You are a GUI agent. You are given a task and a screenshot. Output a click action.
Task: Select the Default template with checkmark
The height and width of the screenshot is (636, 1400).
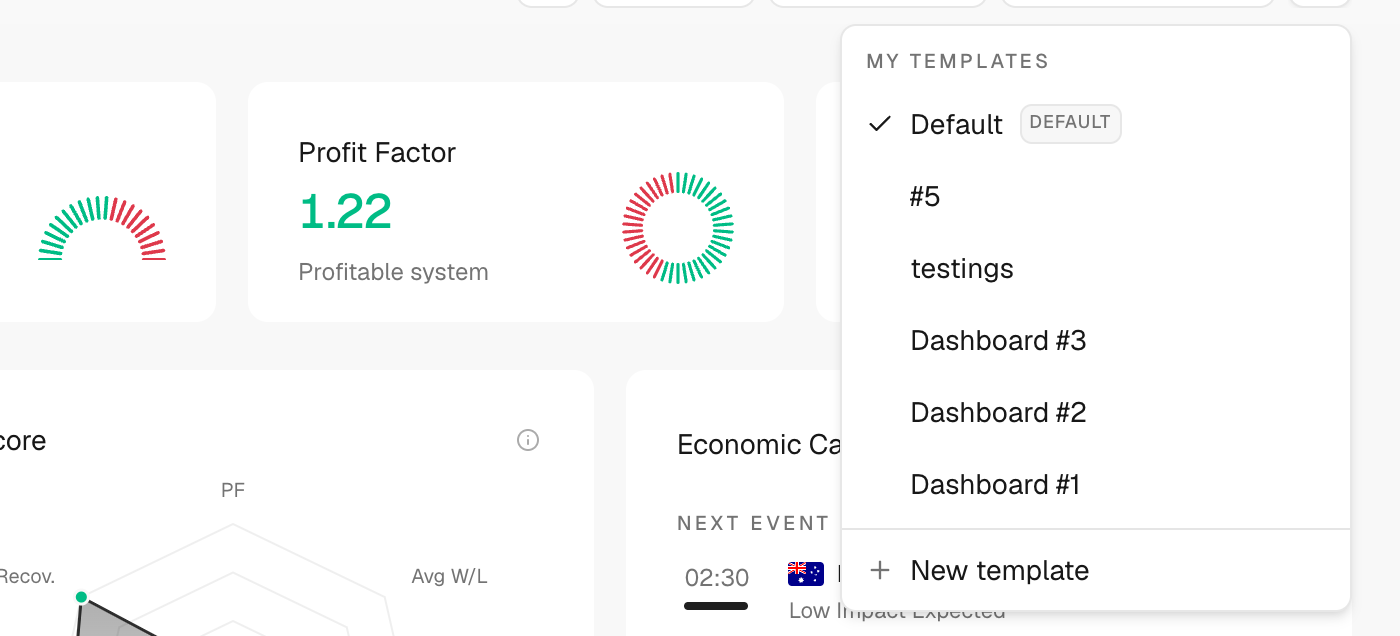[x=1096, y=124]
